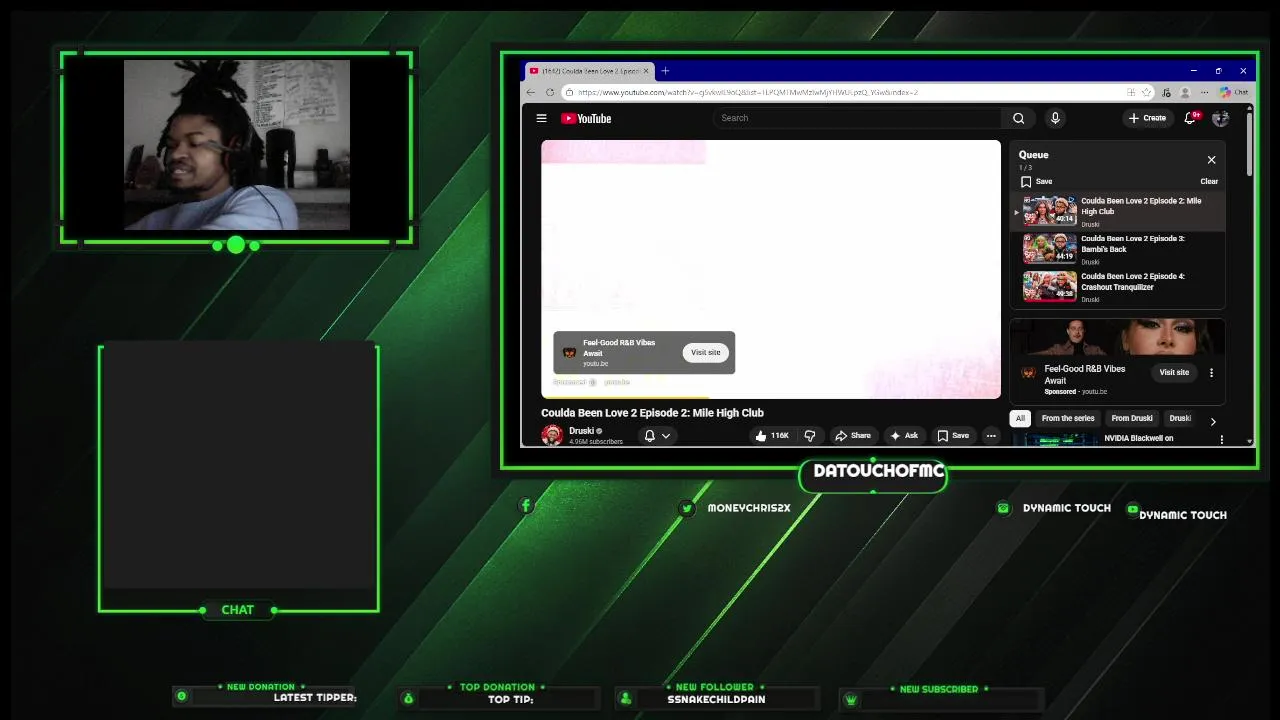Click the webcam feed thumbnail
This screenshot has height=720, width=1280.
(237, 145)
